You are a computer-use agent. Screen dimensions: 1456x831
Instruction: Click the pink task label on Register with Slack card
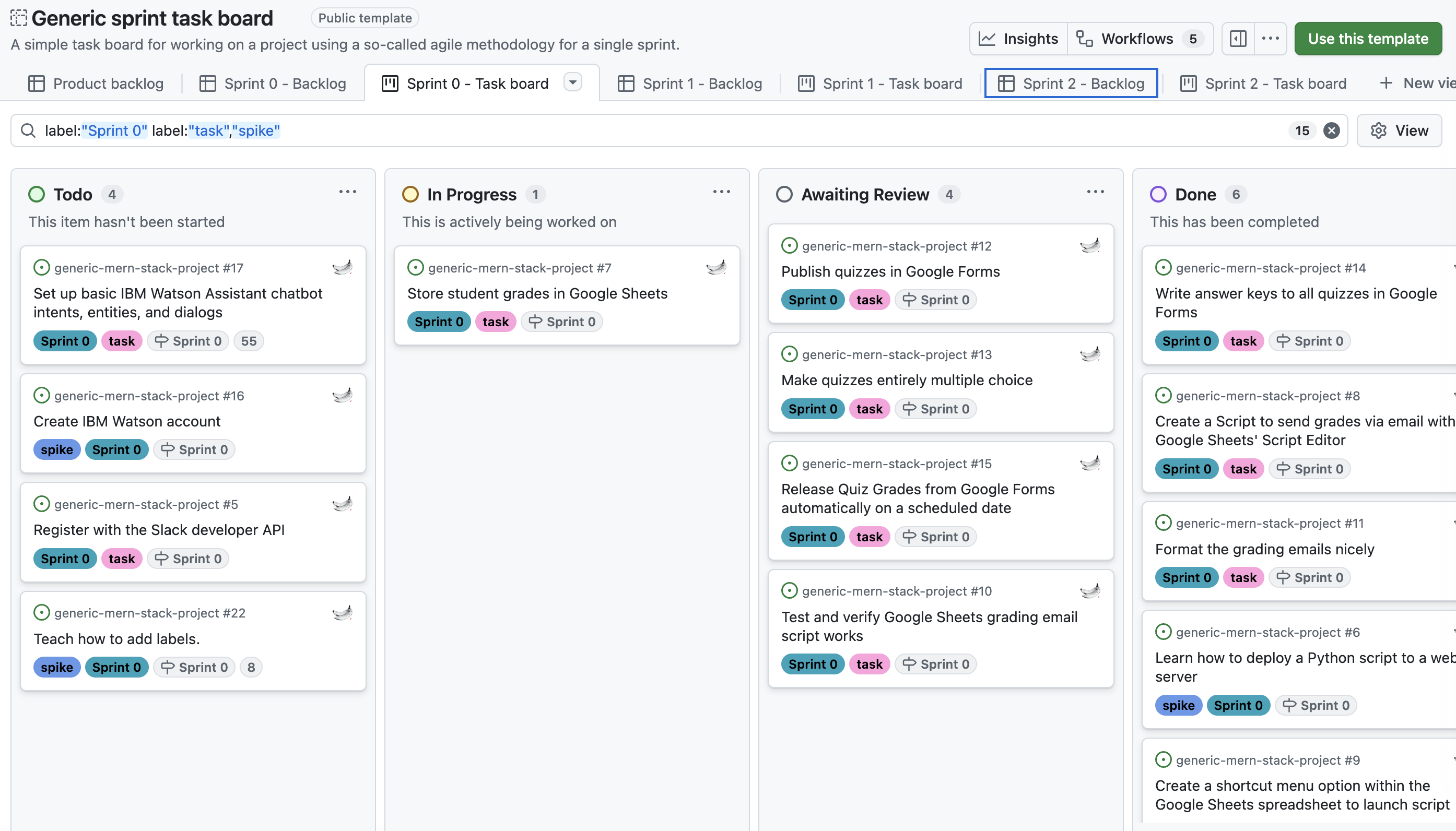tap(122, 558)
